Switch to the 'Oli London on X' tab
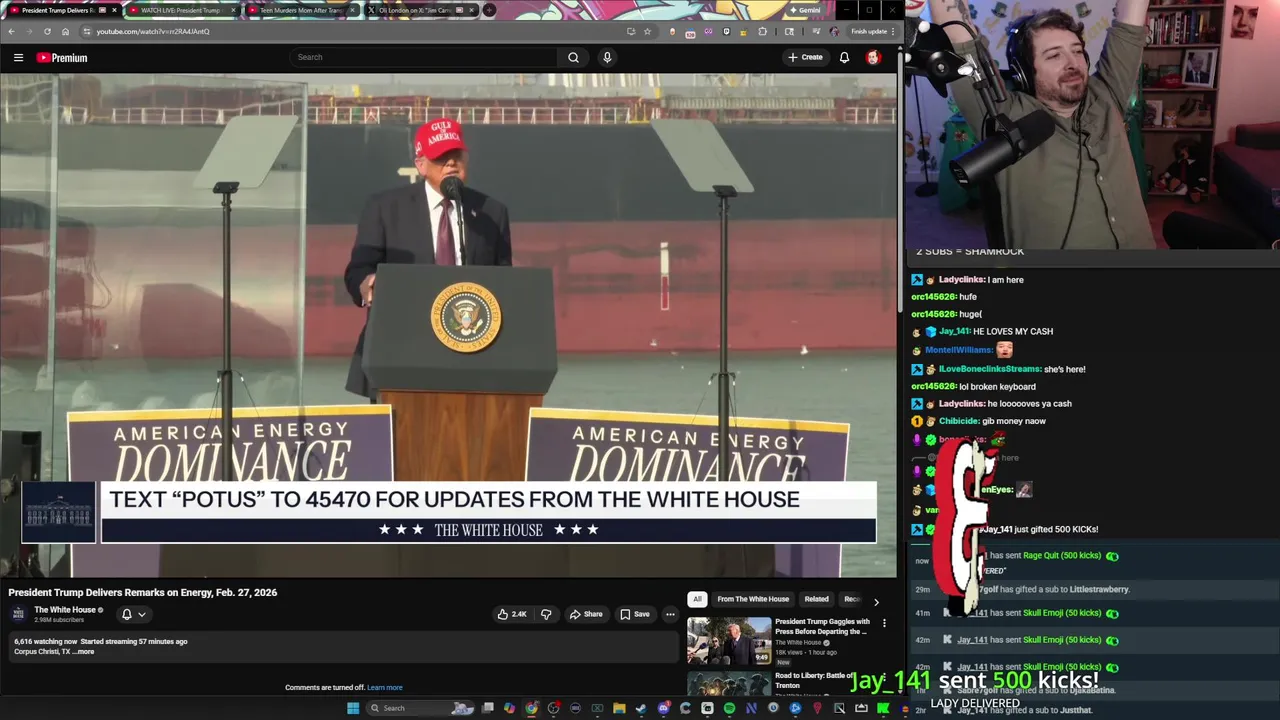The width and height of the screenshot is (1280, 720). 420,10
